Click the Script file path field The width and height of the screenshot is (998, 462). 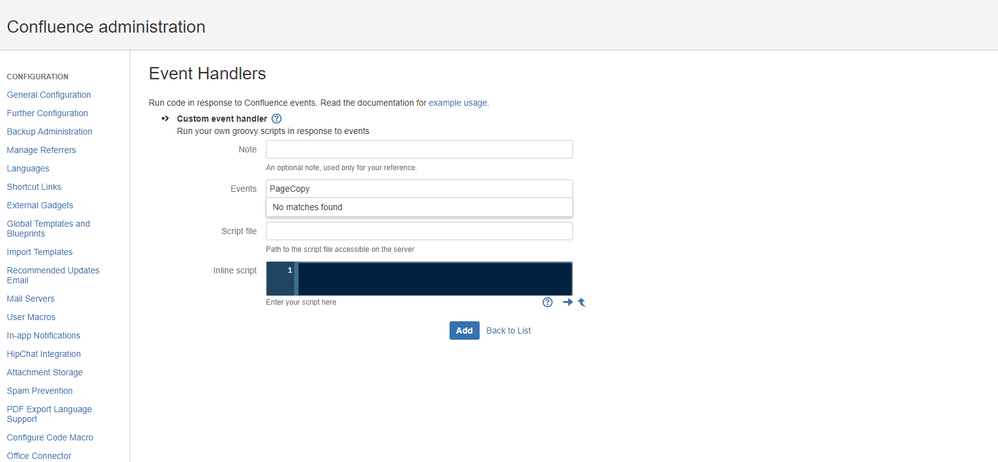419,231
